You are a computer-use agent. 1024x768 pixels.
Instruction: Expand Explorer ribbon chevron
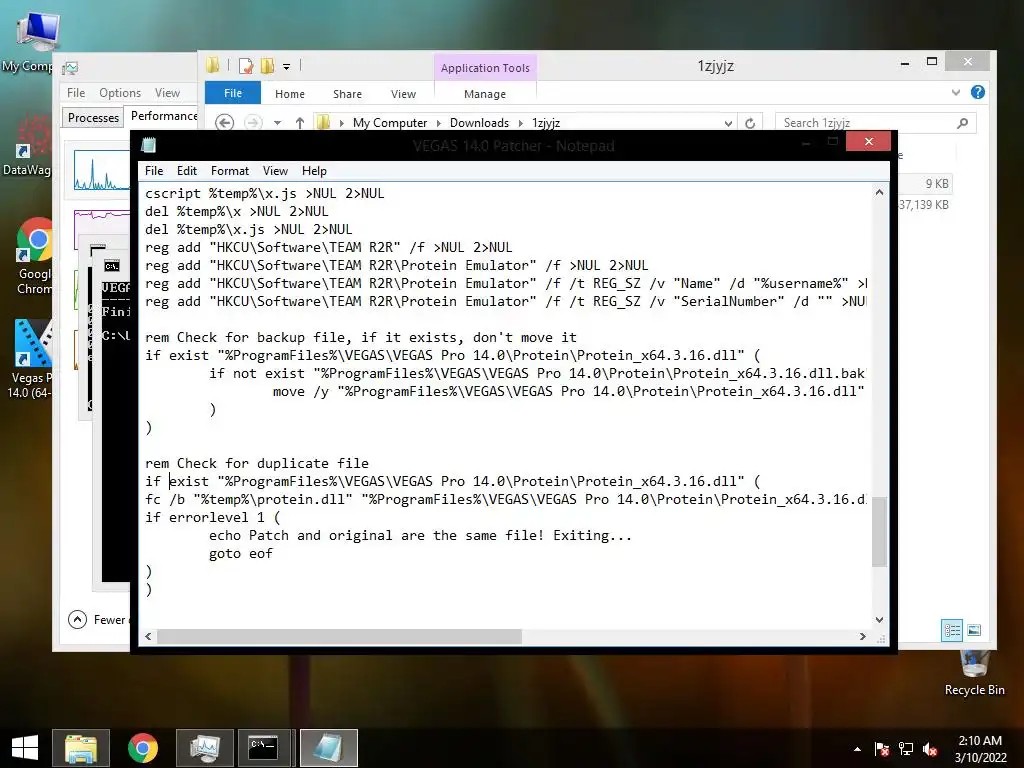tap(956, 93)
